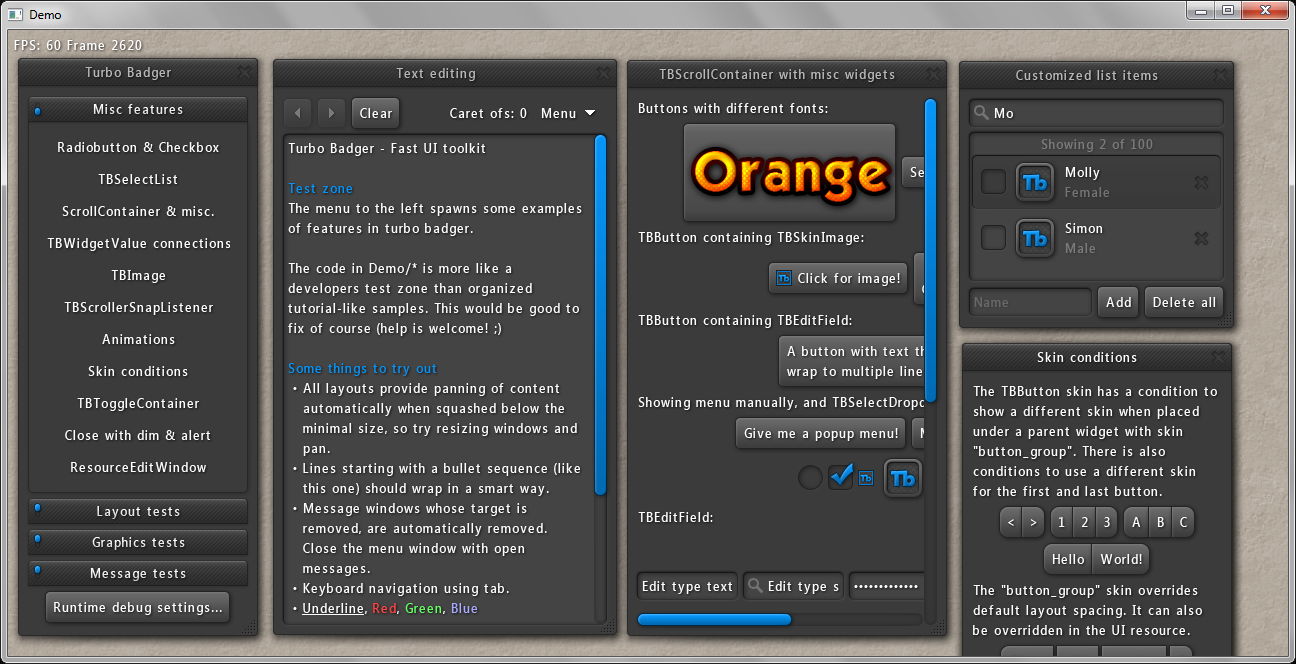Expand the Layout tests section
Image resolution: width=1296 pixels, height=664 pixels.
click(x=138, y=511)
